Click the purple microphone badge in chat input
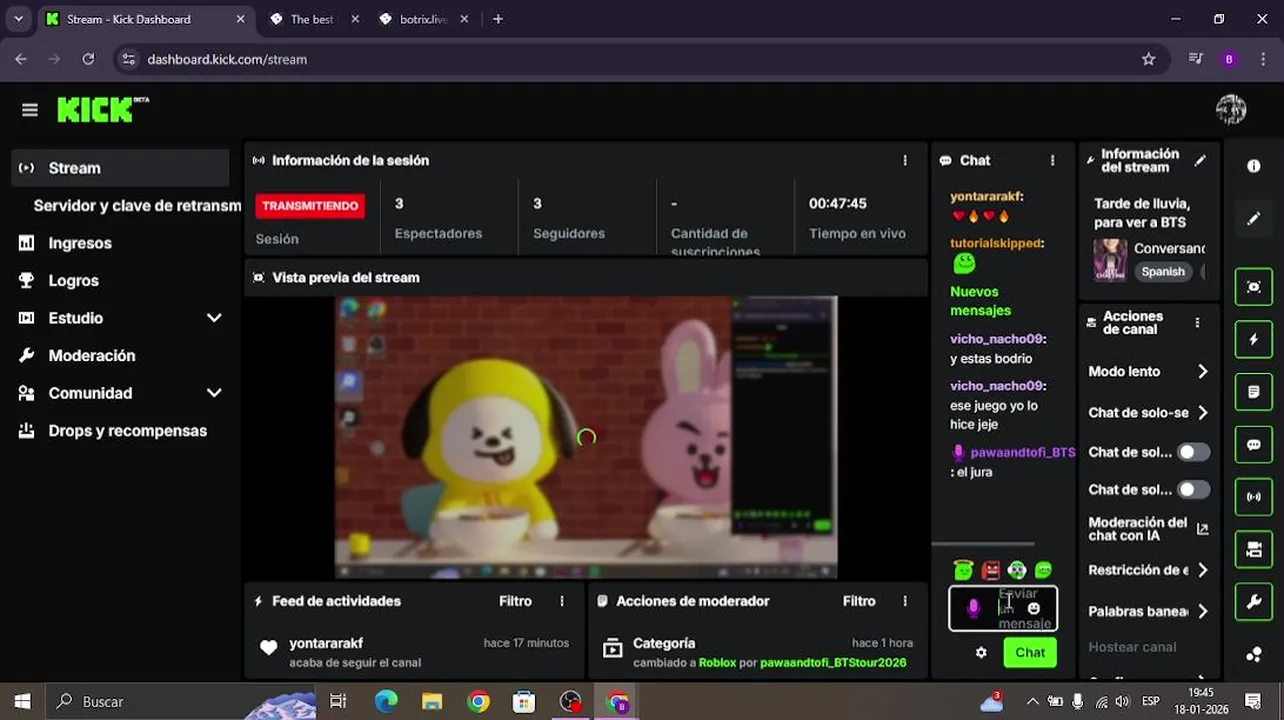1284x720 pixels. click(x=973, y=608)
